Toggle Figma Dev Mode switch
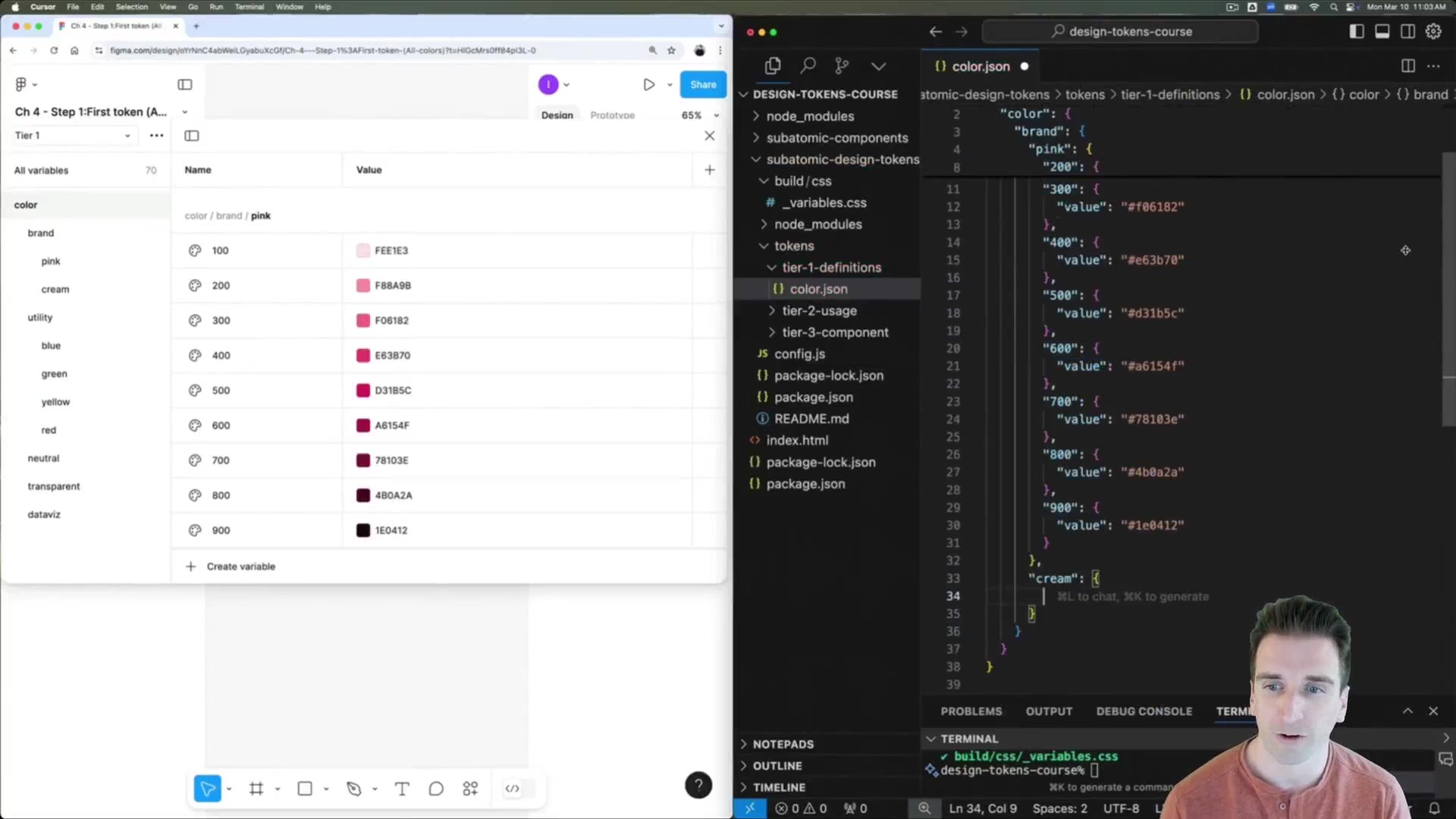 tap(519, 789)
